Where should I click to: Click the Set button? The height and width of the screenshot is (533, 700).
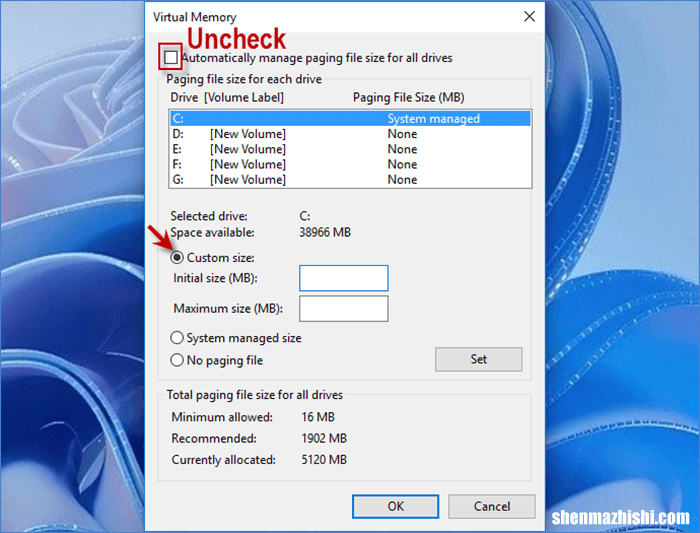click(x=479, y=359)
